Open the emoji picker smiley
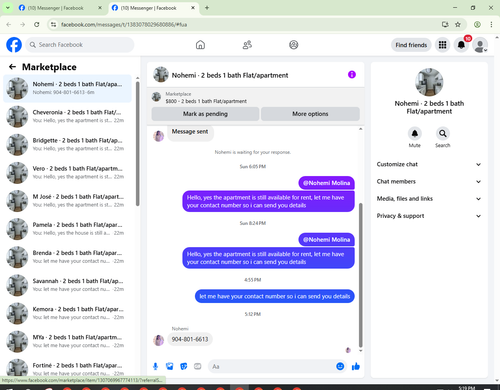The width and height of the screenshot is (500, 390). pyautogui.click(x=340, y=366)
